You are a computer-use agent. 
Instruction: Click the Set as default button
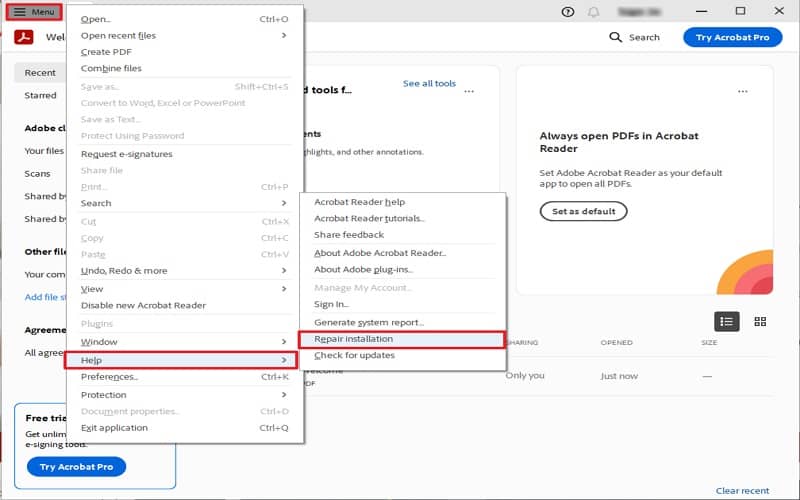583,211
